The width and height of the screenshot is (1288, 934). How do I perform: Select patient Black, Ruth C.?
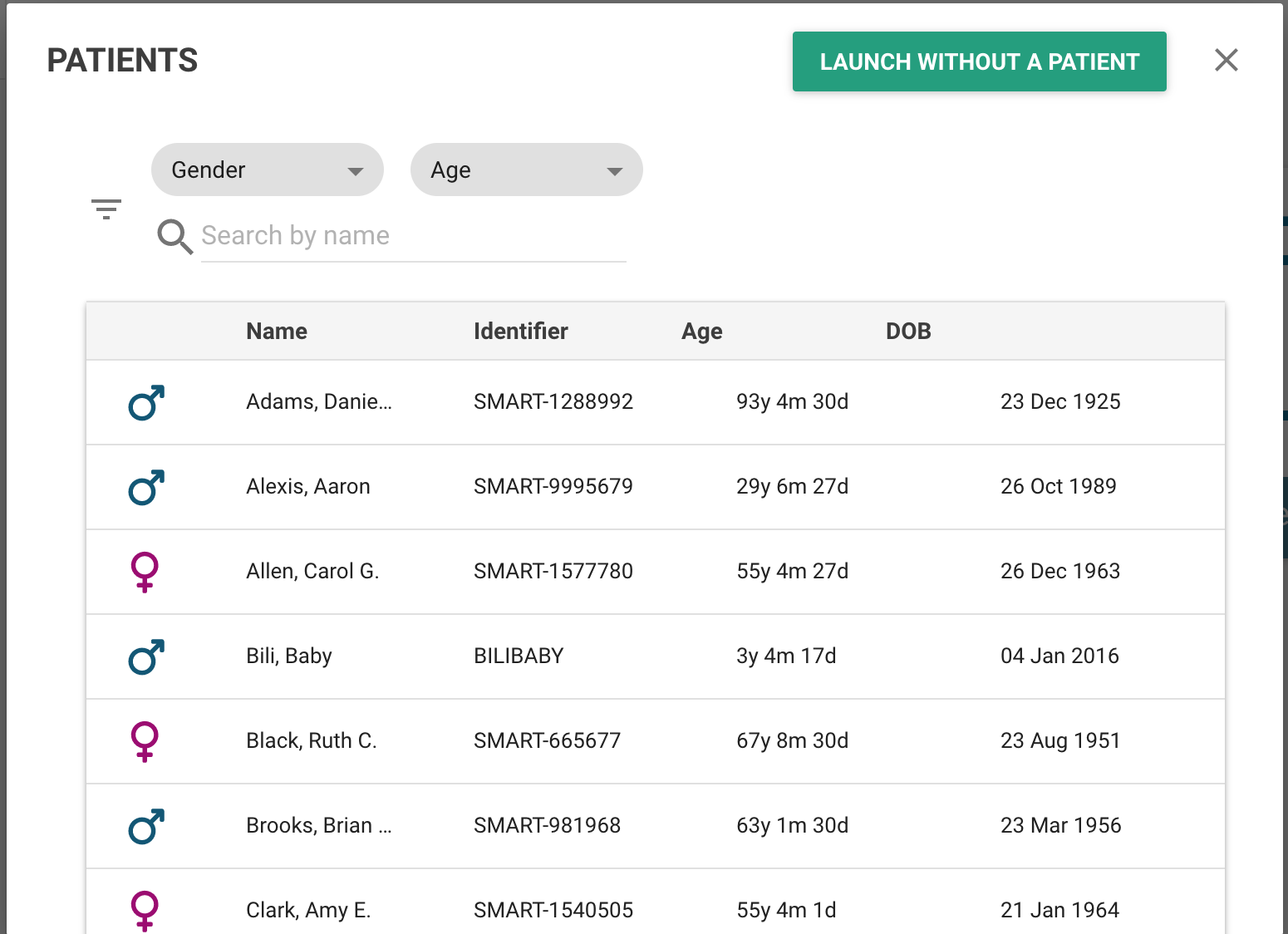312,741
